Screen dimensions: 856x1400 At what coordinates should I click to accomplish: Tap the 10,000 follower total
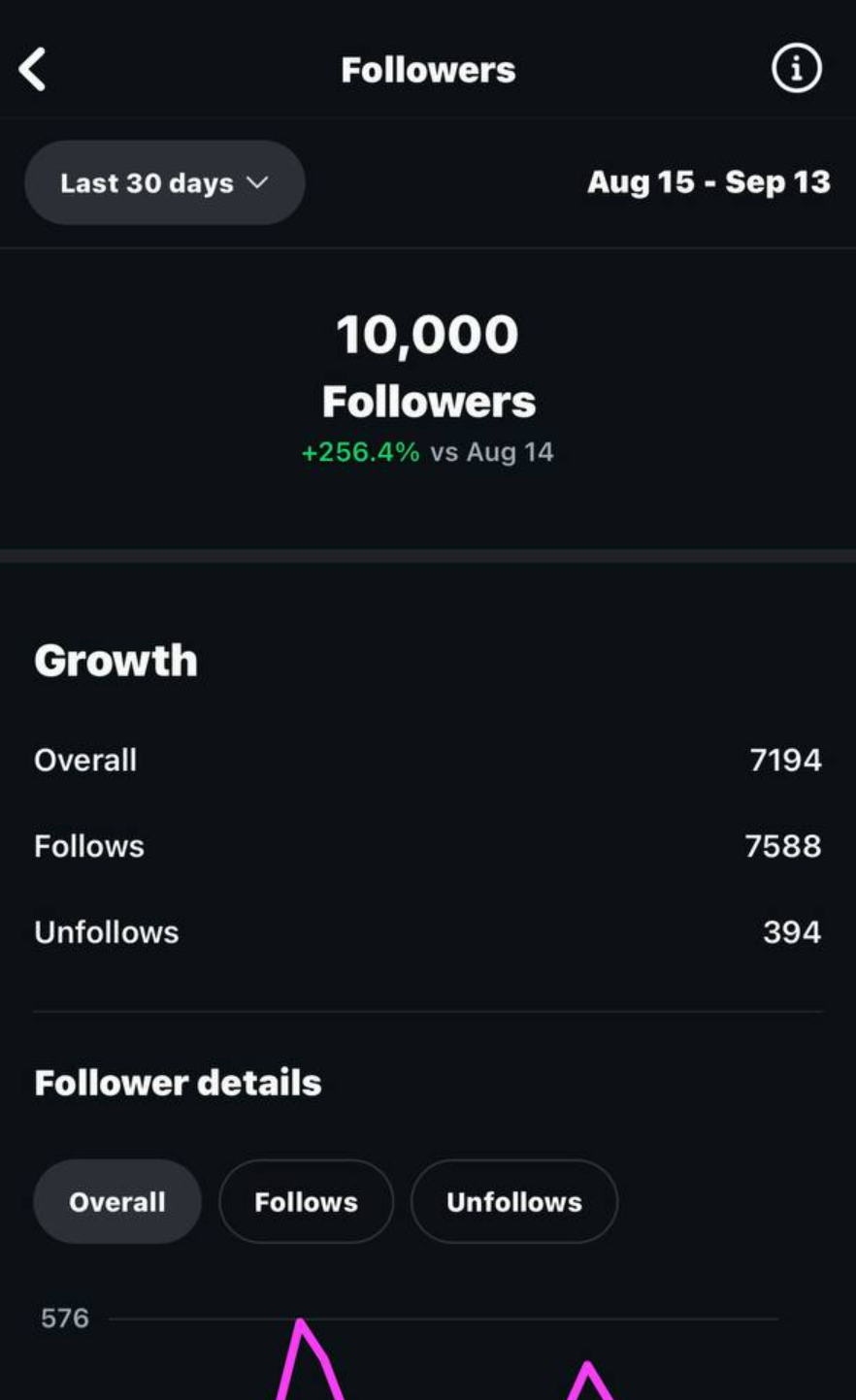pos(427,335)
